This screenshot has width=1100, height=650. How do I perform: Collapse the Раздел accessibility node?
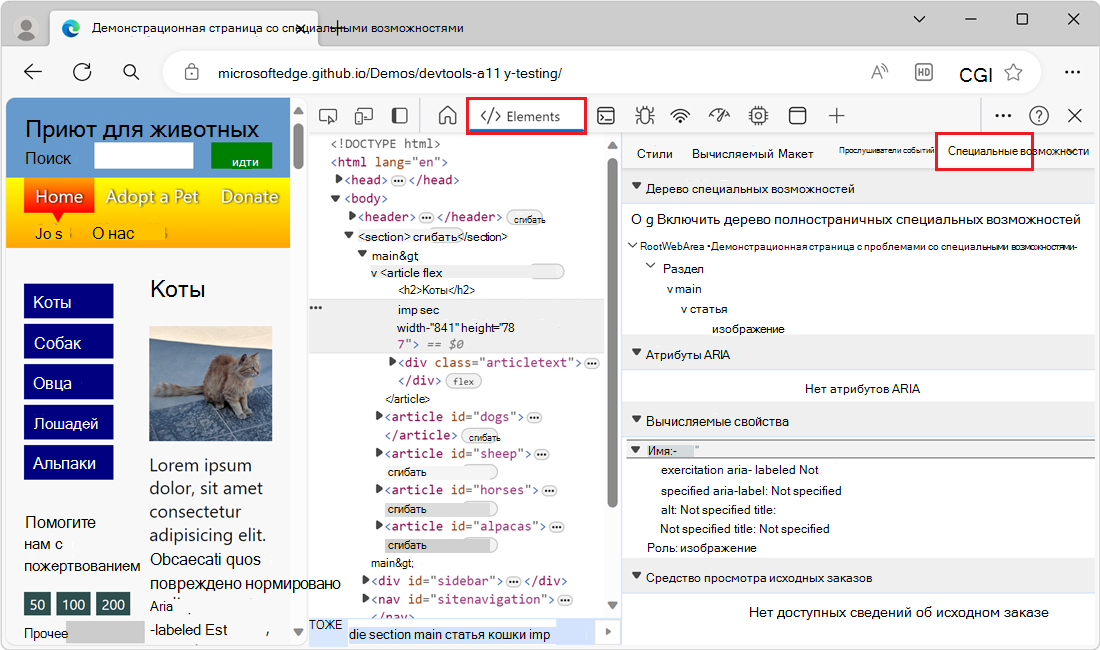[650, 266]
